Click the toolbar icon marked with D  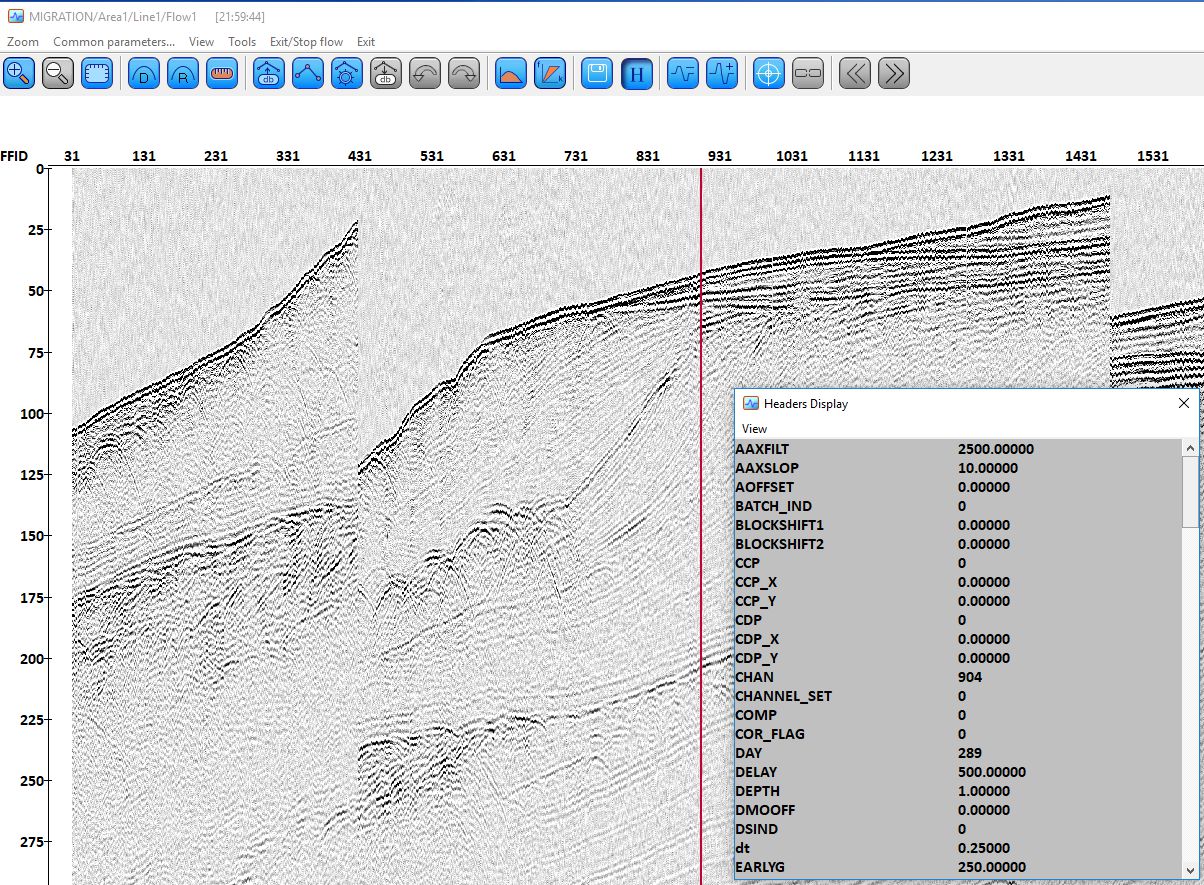(x=144, y=74)
